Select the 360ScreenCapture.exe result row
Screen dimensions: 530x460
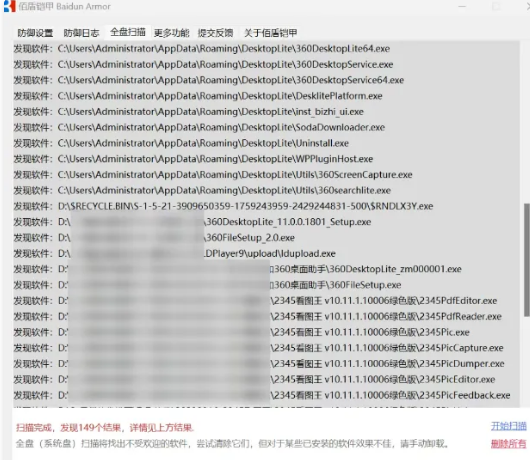(266, 175)
